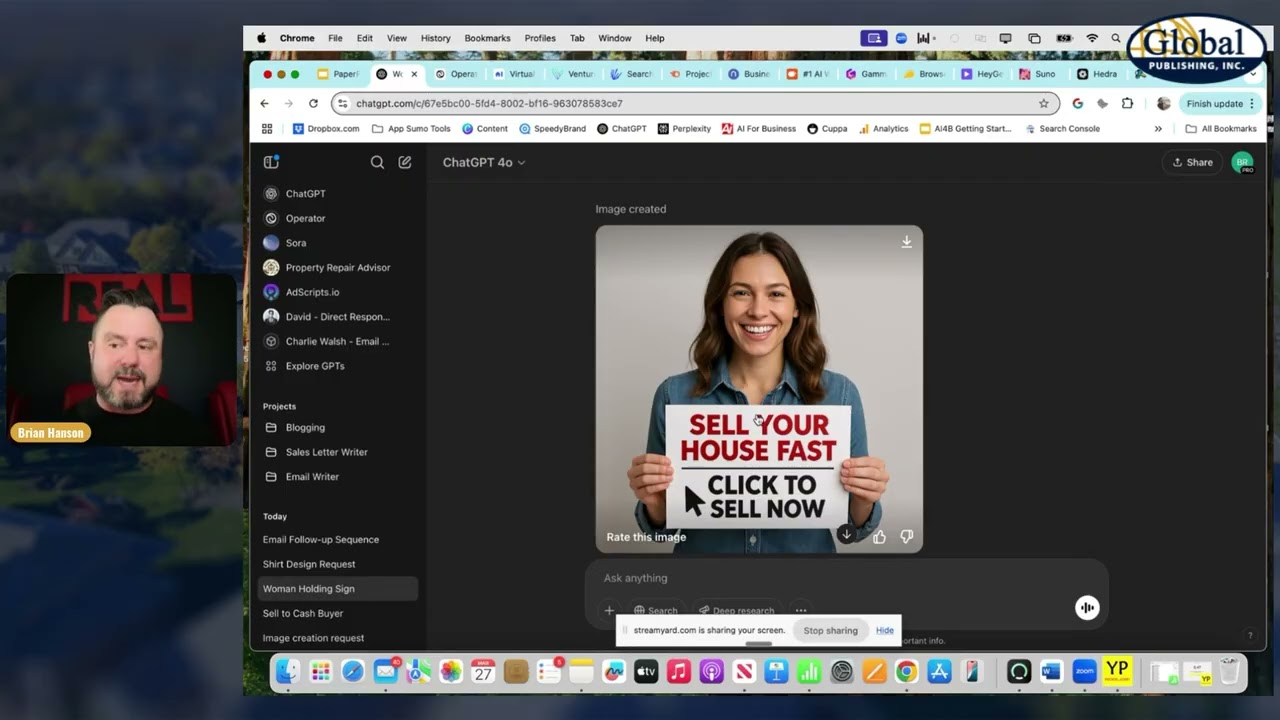Open the bookmarks apps grid icon
Viewport: 1280px width, 720px height.
click(267, 129)
